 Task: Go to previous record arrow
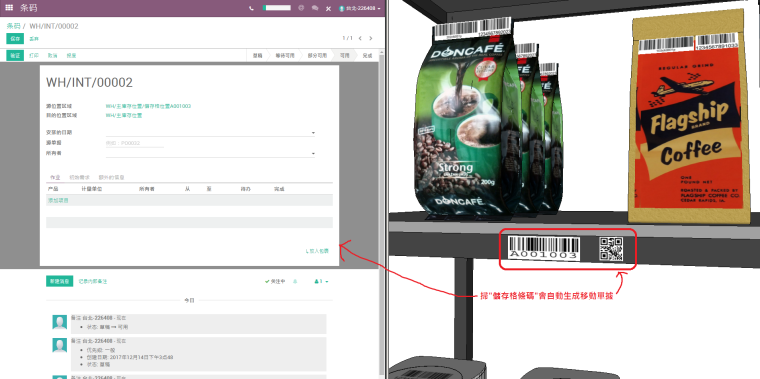(360, 38)
